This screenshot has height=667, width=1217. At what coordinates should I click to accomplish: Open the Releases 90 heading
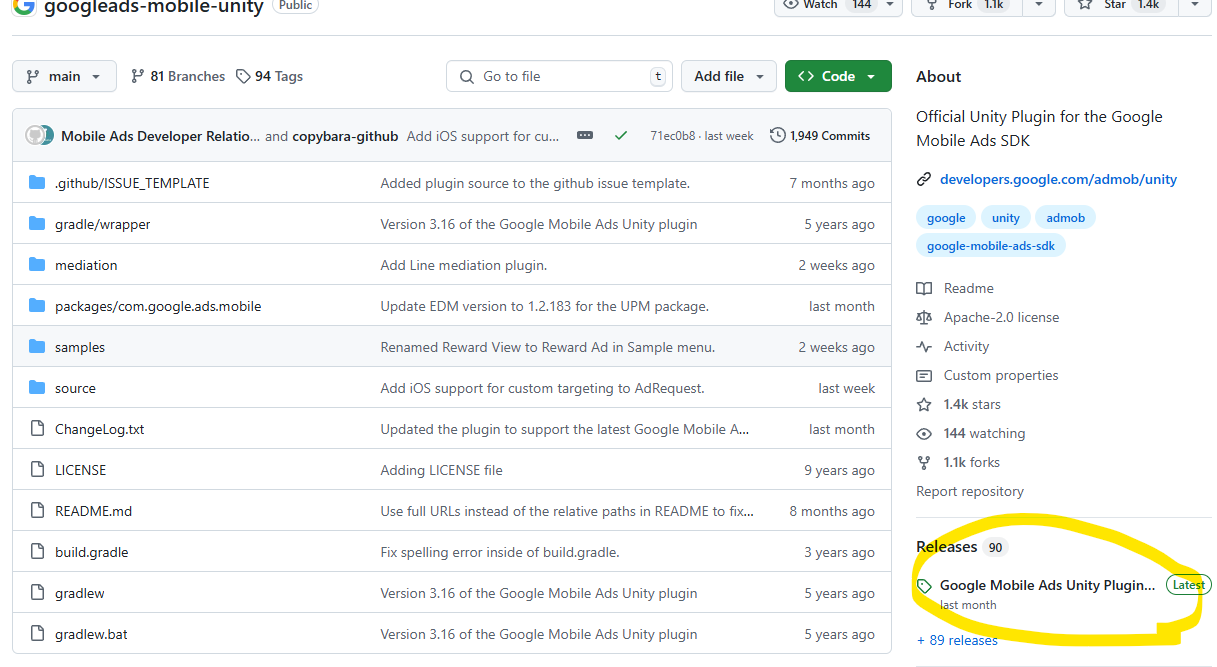(960, 547)
